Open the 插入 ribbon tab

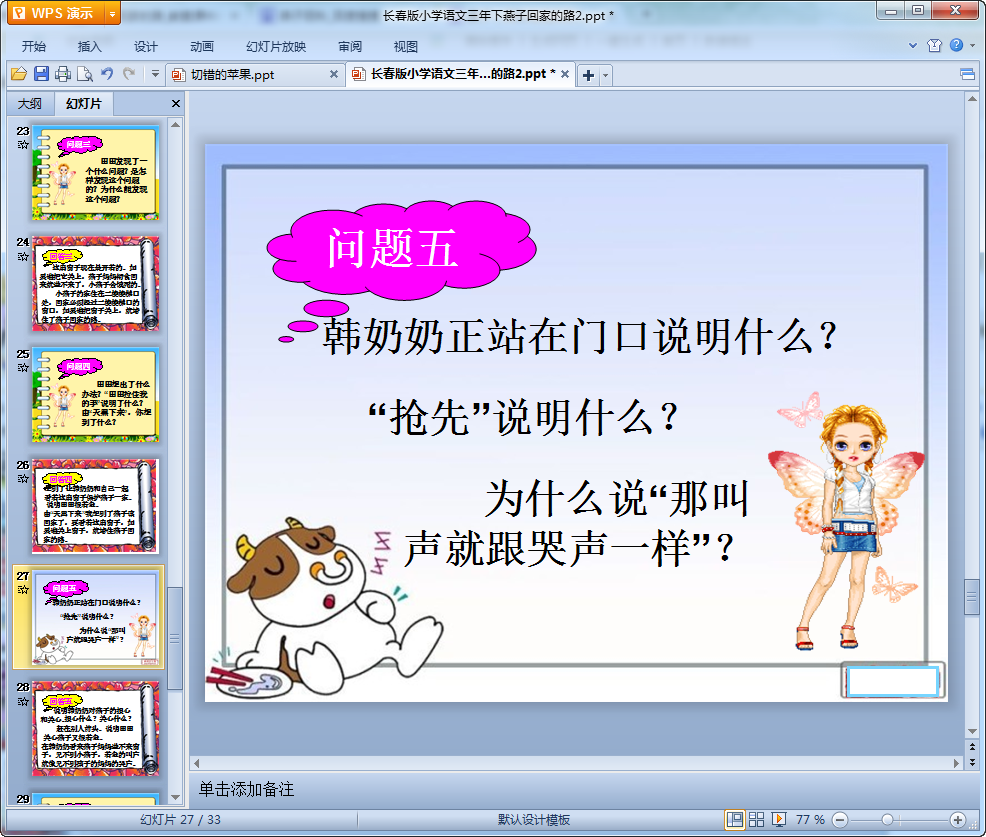click(89, 47)
